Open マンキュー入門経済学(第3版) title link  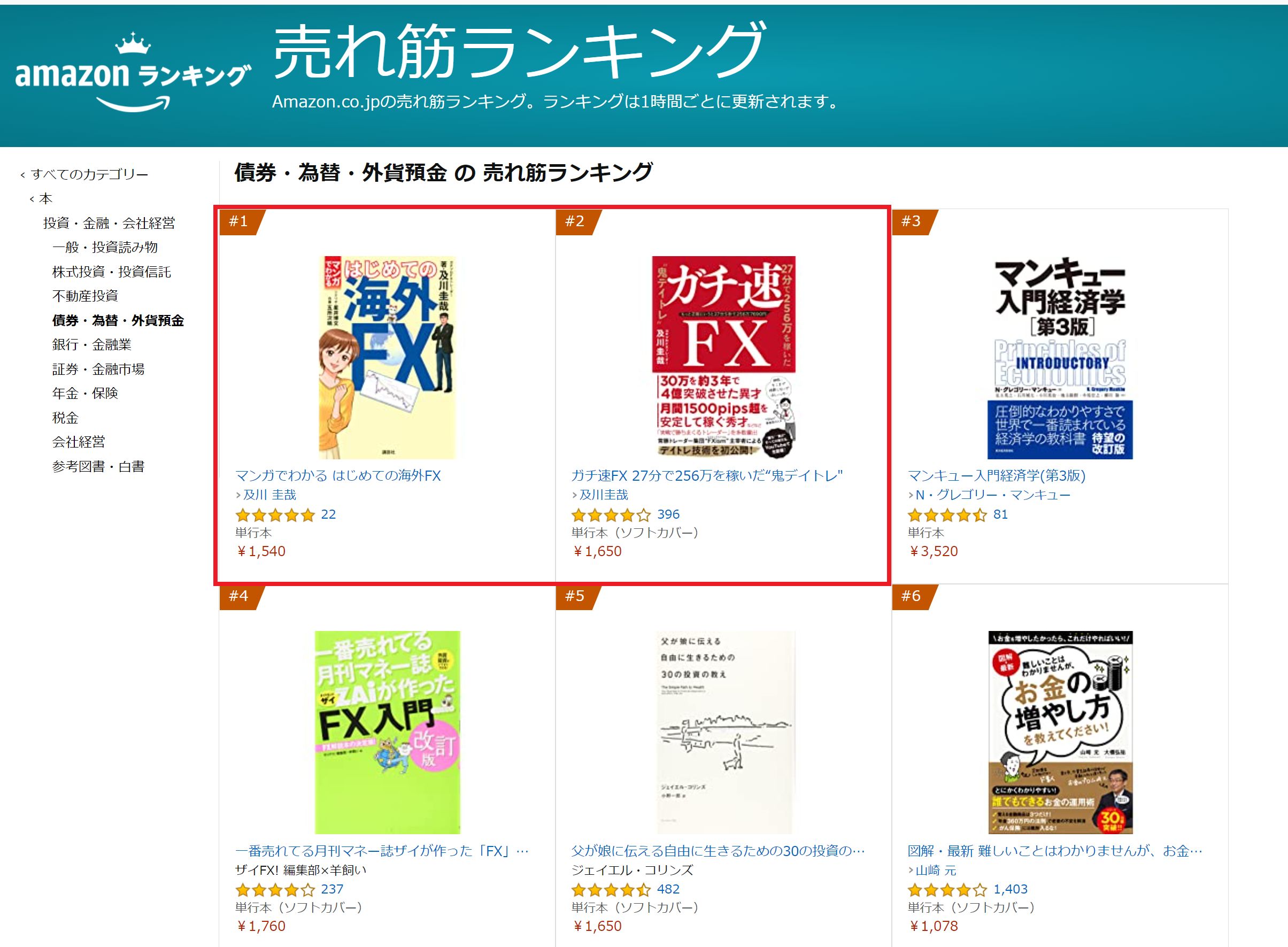pos(997,476)
